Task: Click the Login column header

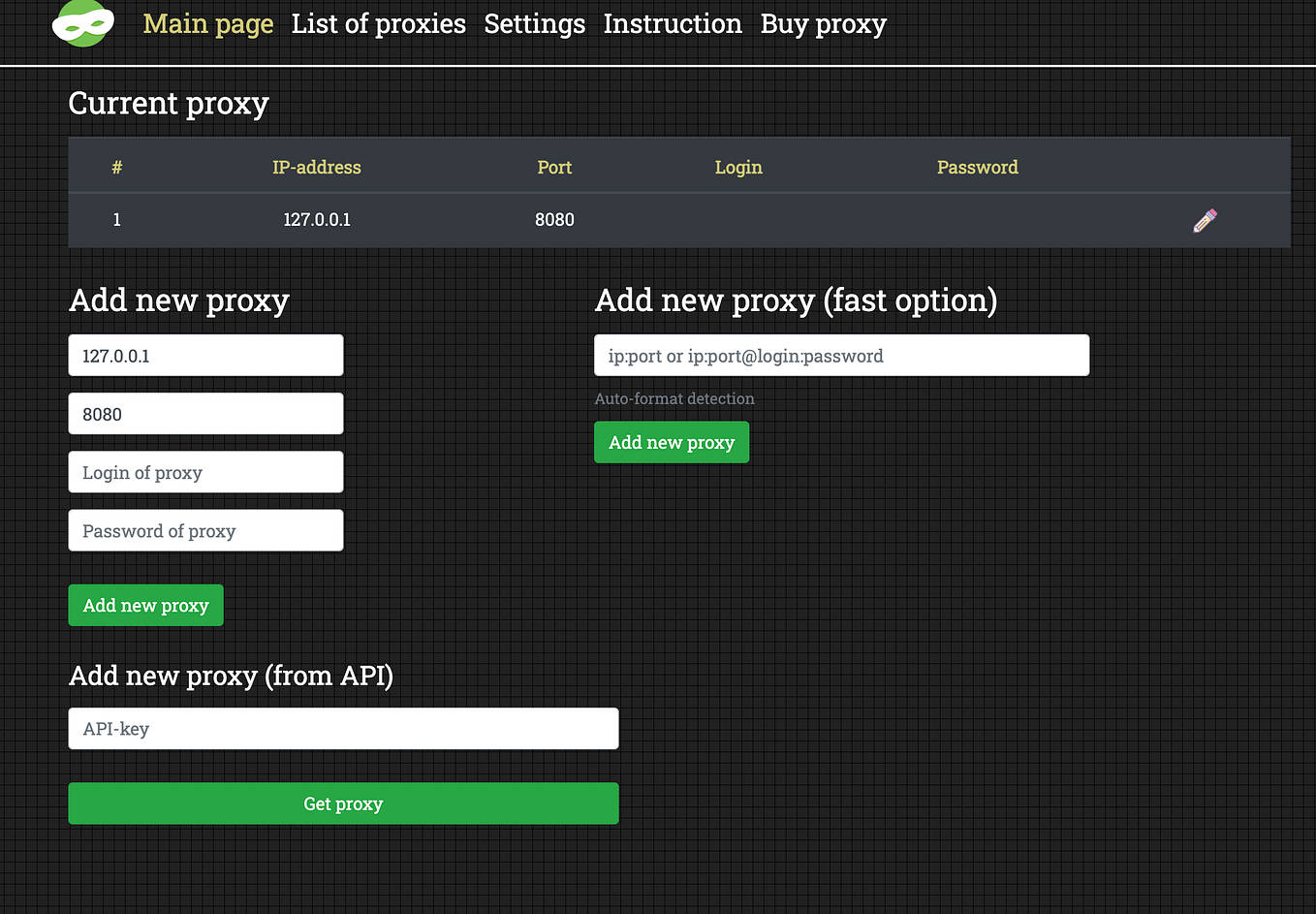Action: pos(738,167)
